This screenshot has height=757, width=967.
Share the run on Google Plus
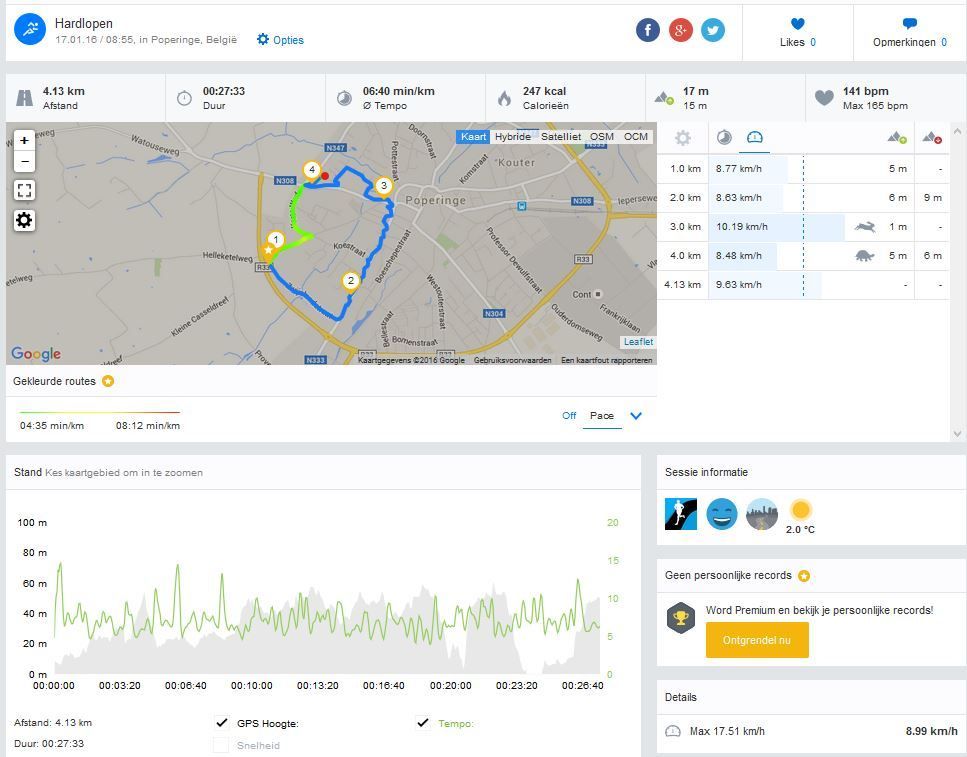click(680, 30)
